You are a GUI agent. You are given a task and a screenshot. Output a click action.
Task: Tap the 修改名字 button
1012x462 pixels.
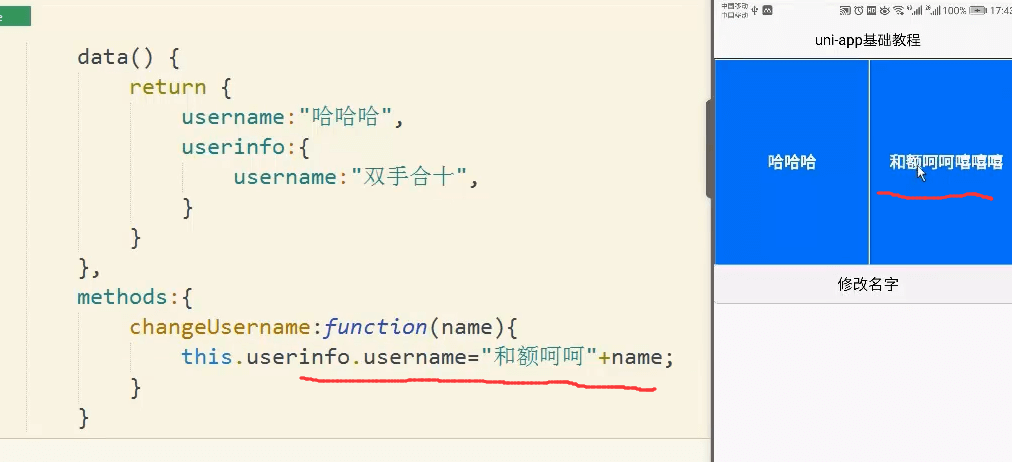867,285
